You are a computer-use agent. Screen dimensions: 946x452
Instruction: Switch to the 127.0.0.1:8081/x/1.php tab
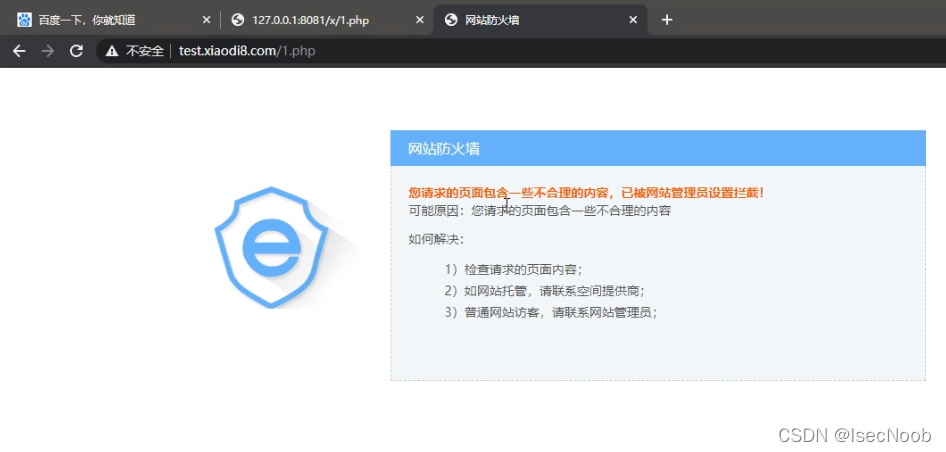click(326, 20)
